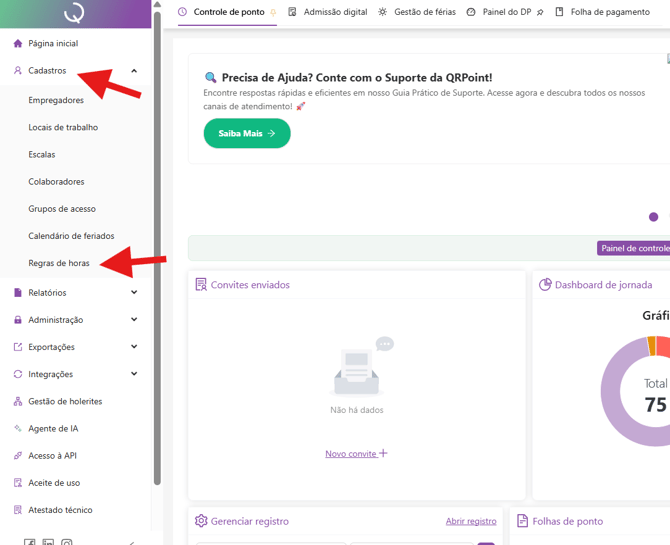Select Regras de horas in sidebar

click(x=59, y=263)
